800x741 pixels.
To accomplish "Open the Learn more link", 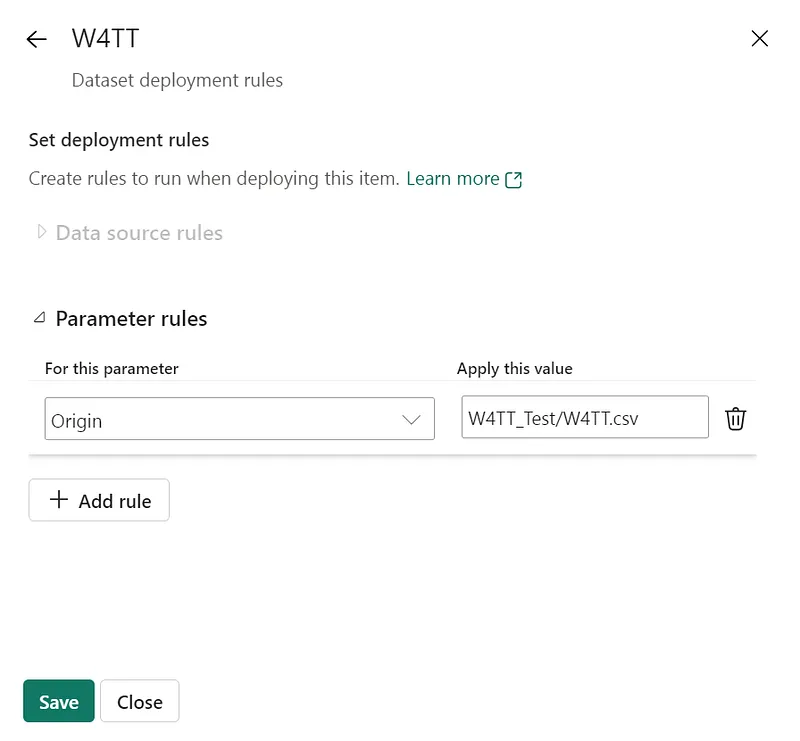I will [x=464, y=179].
